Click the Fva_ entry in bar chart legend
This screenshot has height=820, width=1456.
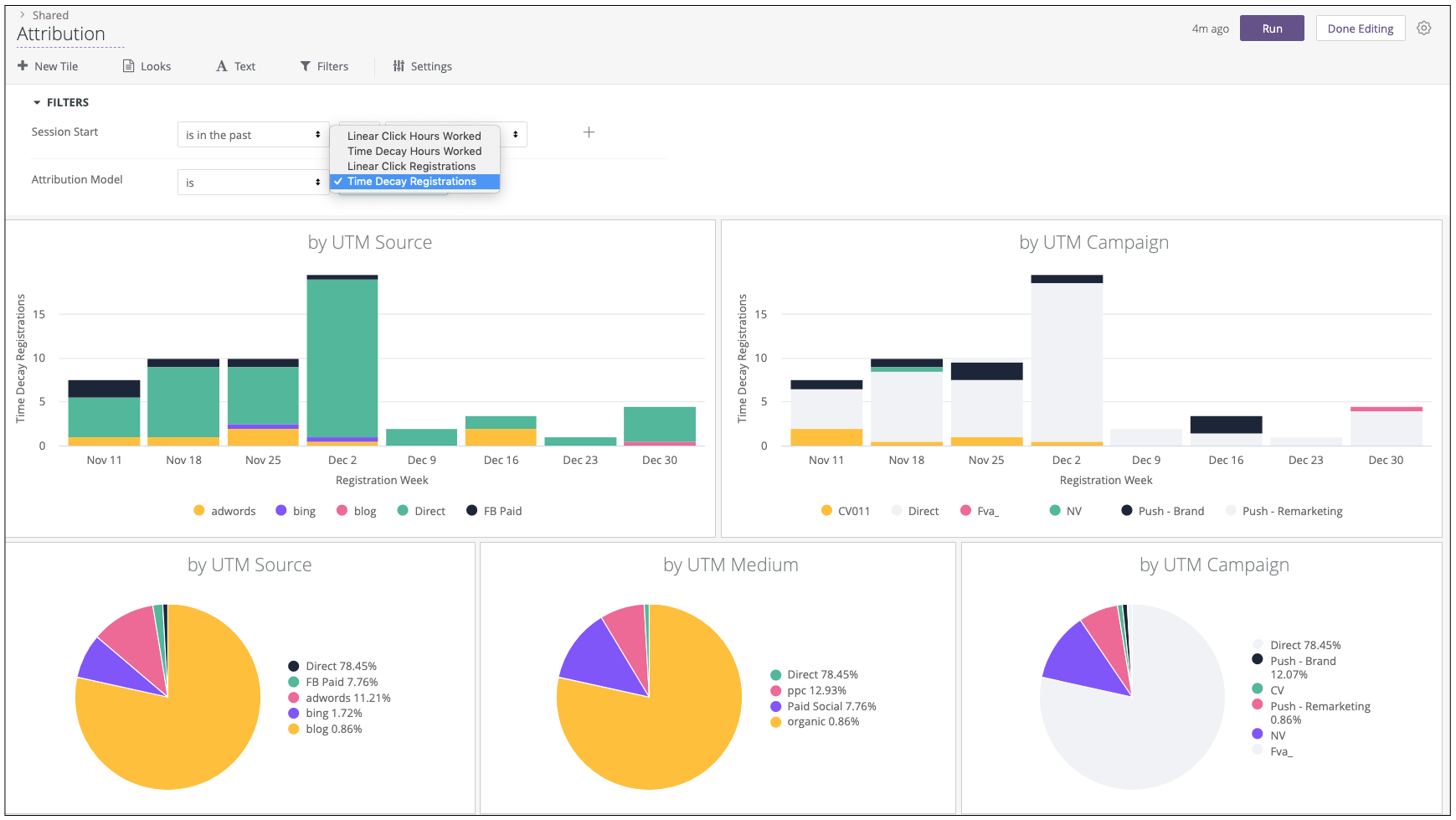point(980,511)
